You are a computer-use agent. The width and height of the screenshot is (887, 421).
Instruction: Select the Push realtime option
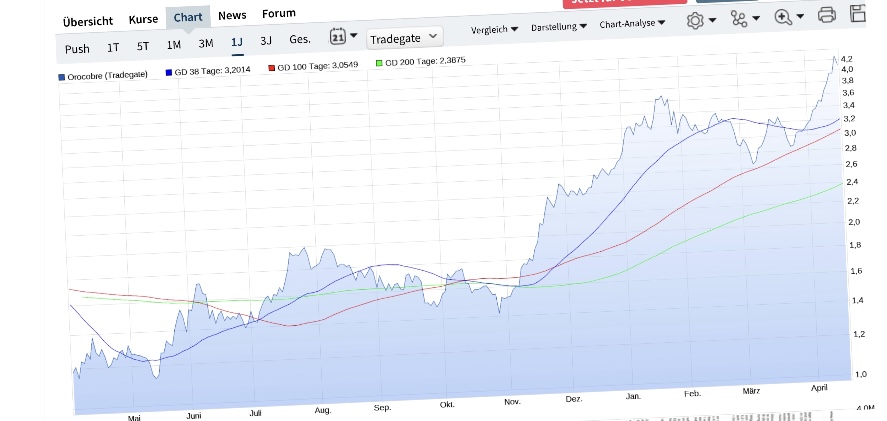click(77, 49)
